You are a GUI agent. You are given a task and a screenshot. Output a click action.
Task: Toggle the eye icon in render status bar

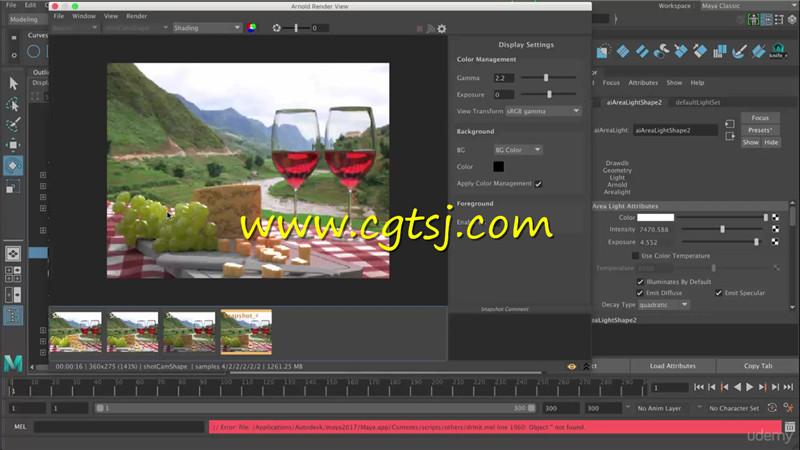[x=572, y=366]
